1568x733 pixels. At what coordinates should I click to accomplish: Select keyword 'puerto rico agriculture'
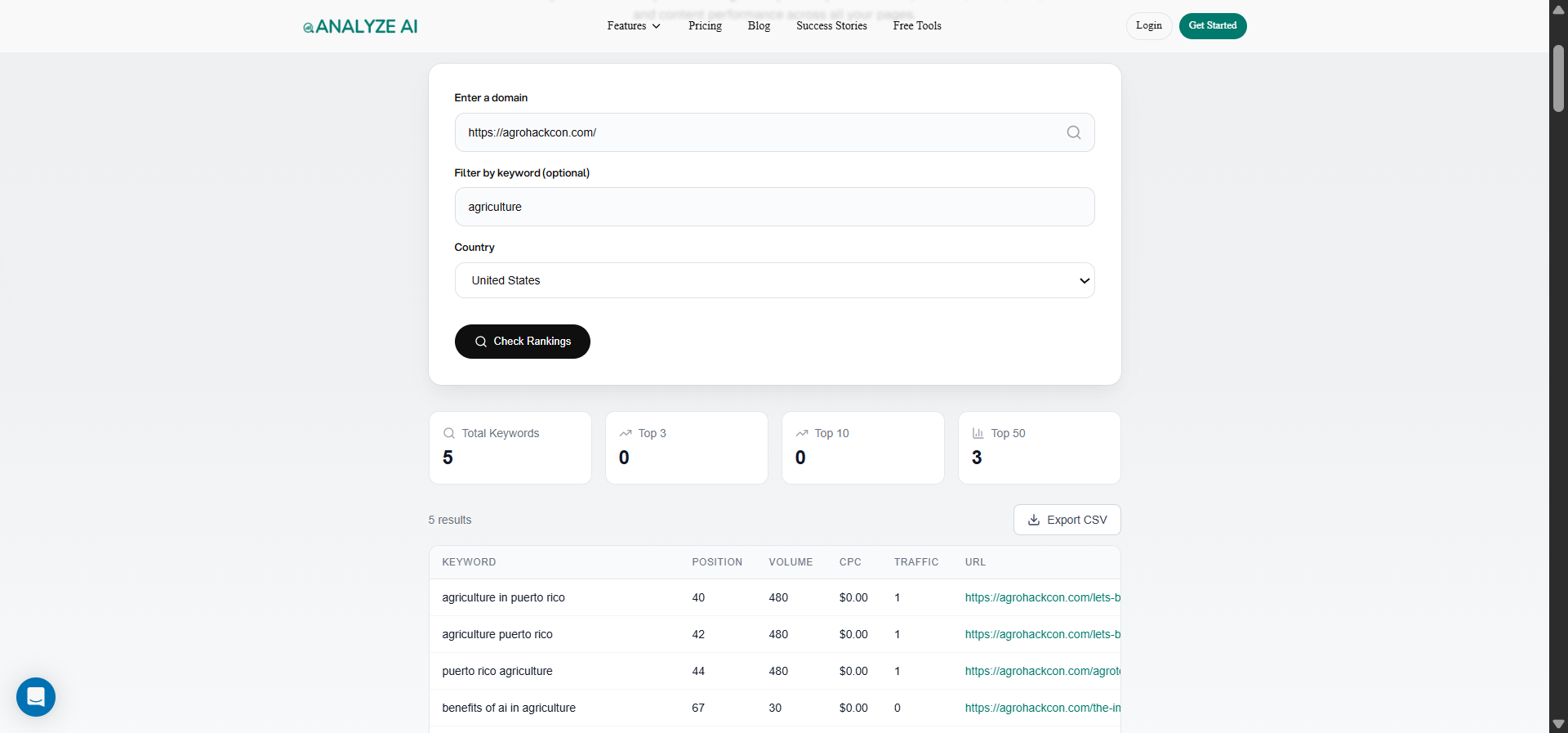(x=497, y=671)
